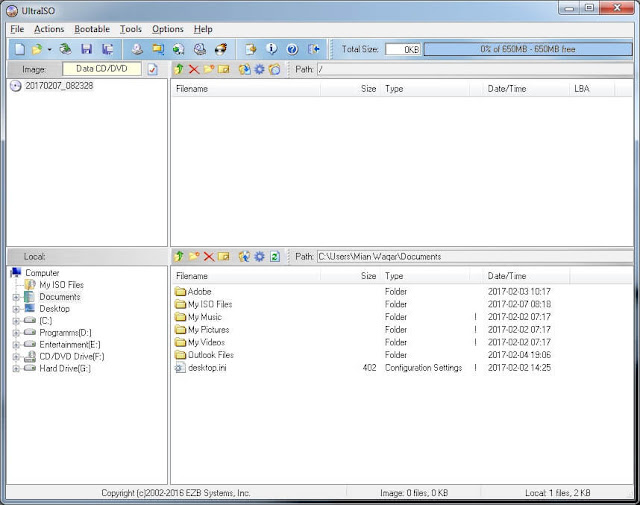Click the Mount to Virtual Drive icon
Screen dimensions: 640x505
[200, 49]
